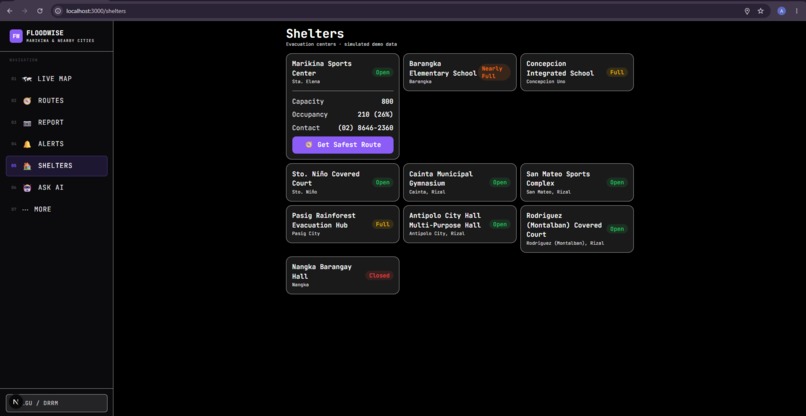Bookmark this page with the star icon
This screenshot has width=806, height=416.
click(x=761, y=11)
